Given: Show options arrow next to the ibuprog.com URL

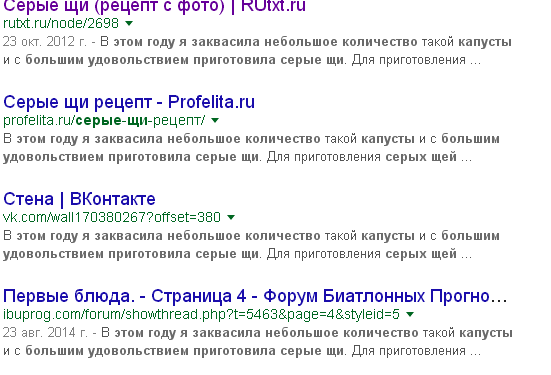Looking at the screenshot, I should tap(410, 314).
